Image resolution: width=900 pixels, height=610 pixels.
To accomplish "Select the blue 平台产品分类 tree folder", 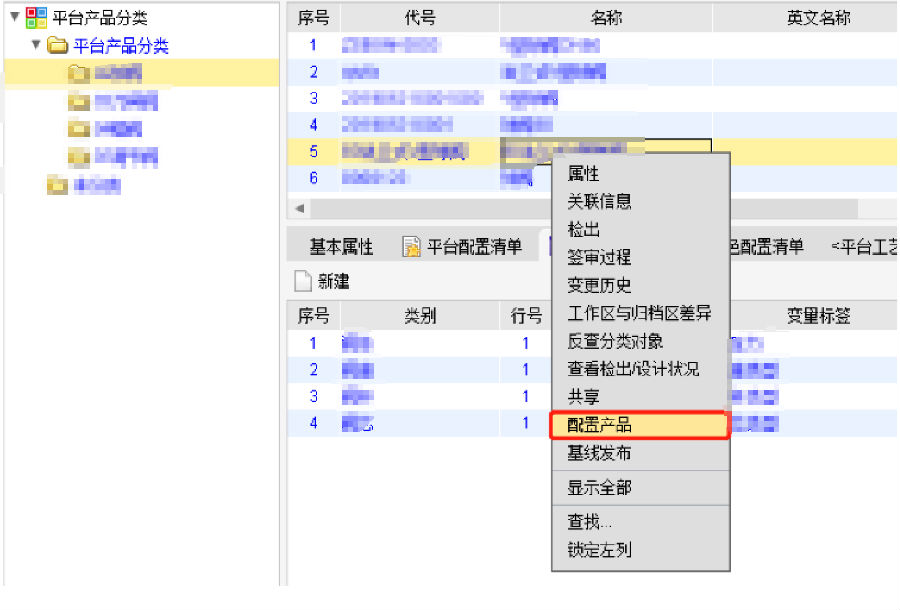I will pyautogui.click(x=121, y=45).
